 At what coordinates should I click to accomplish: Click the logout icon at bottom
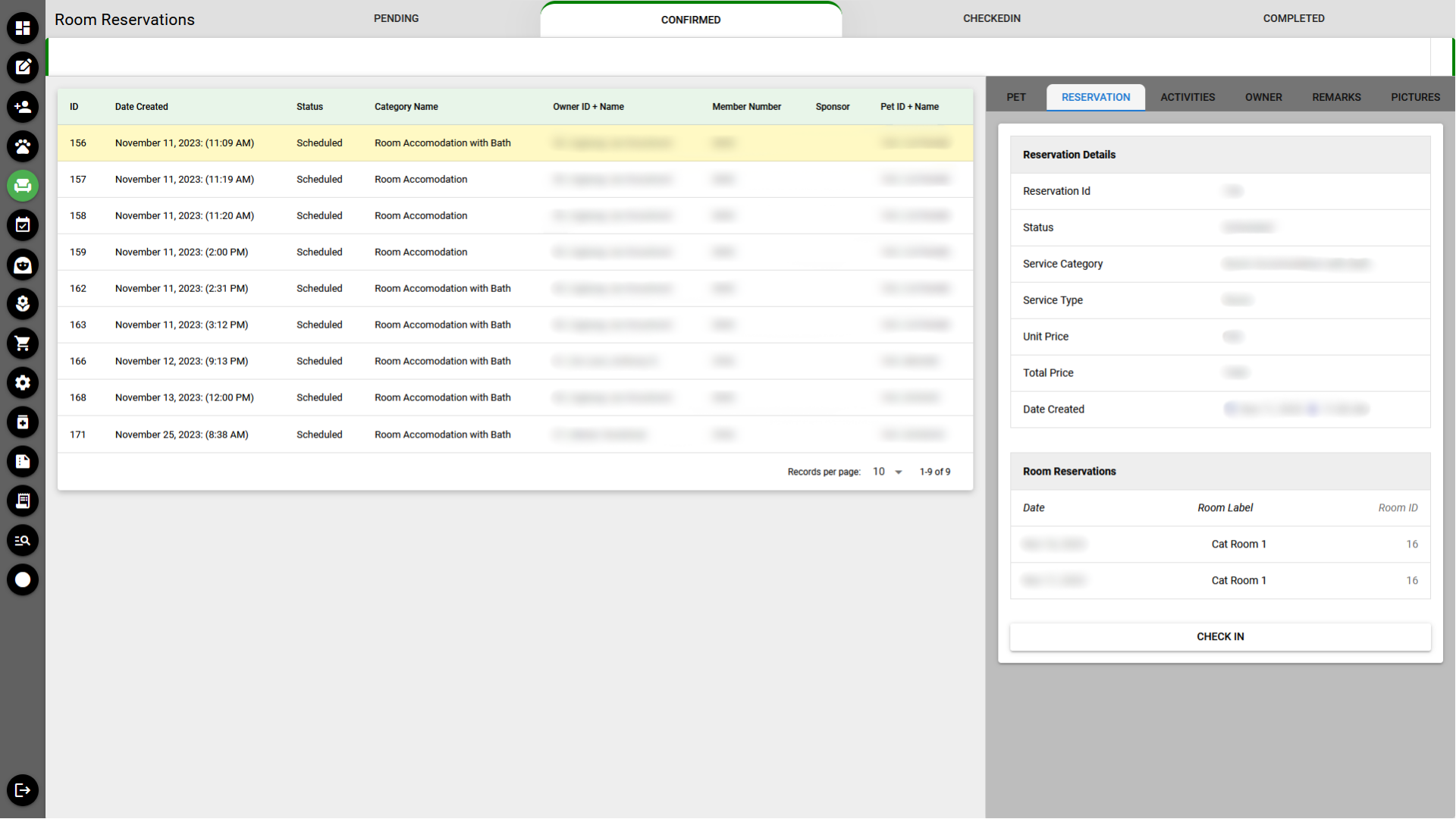pos(23,790)
